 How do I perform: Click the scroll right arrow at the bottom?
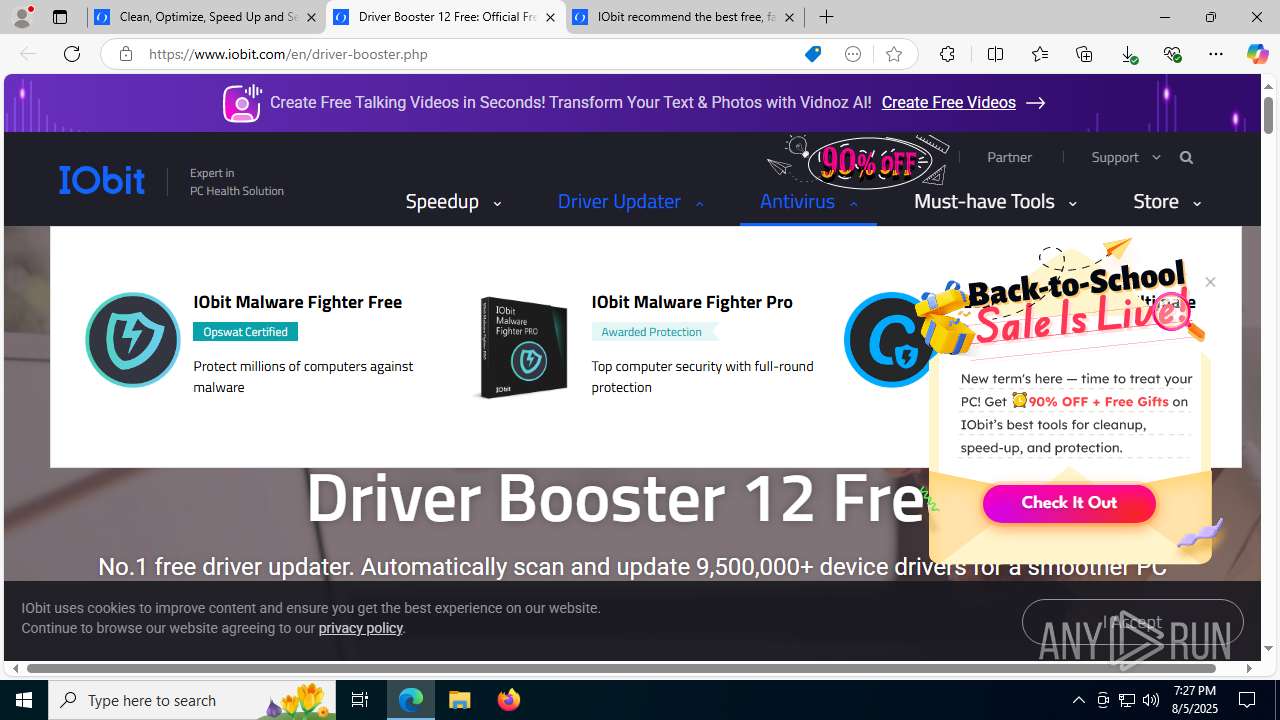point(1249,668)
